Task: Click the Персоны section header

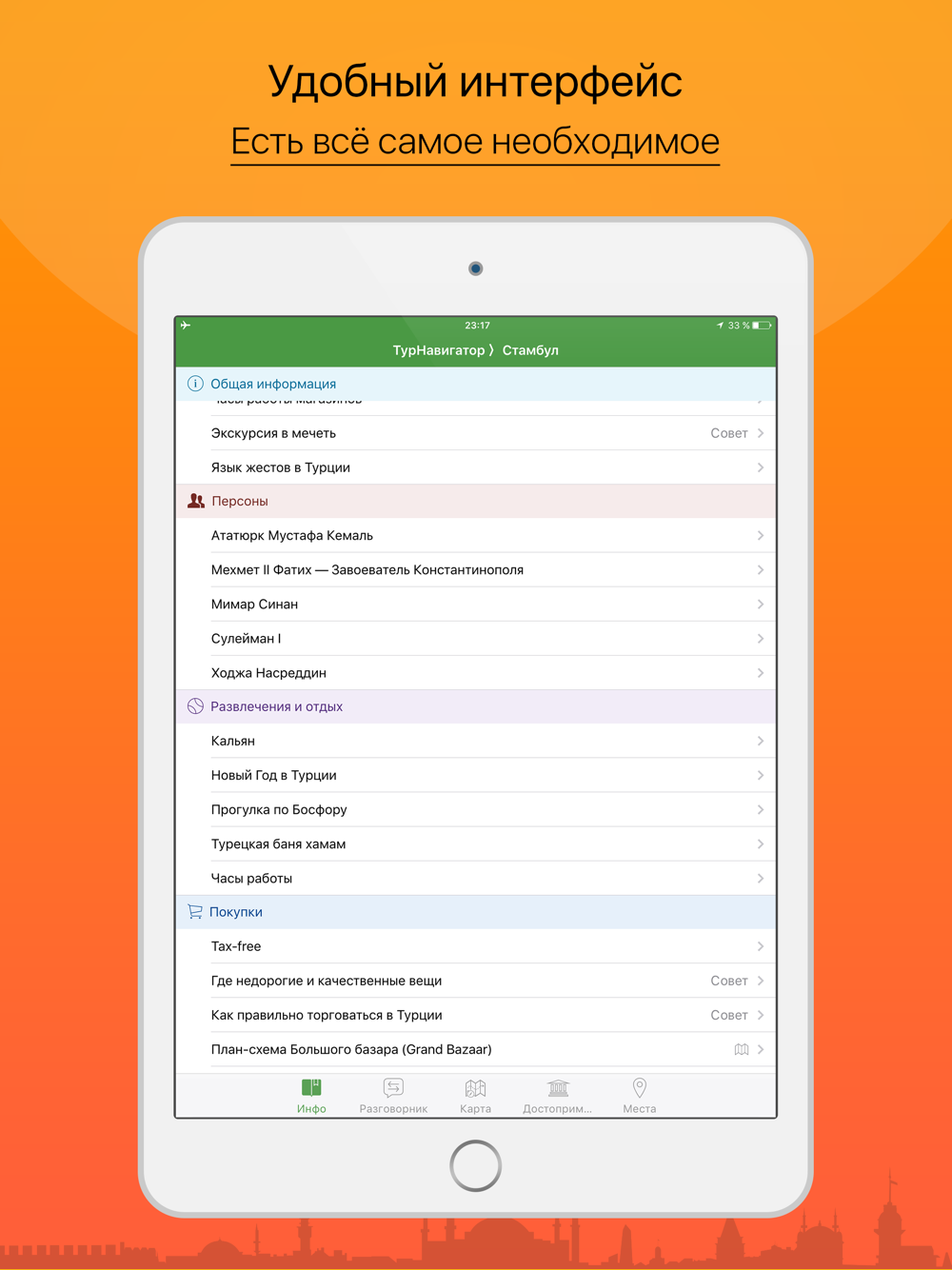Action: pyautogui.click(x=476, y=501)
